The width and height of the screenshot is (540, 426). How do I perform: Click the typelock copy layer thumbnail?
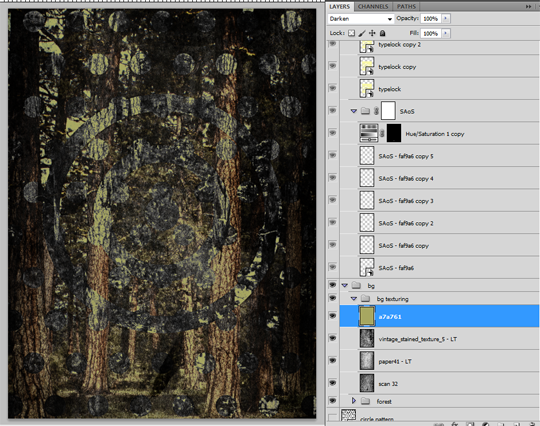coord(367,66)
